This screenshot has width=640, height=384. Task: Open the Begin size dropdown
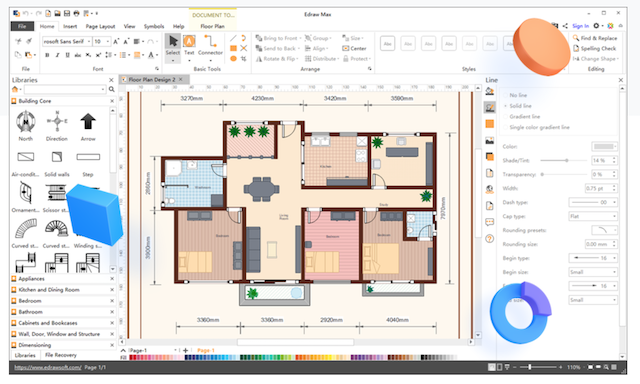point(593,272)
